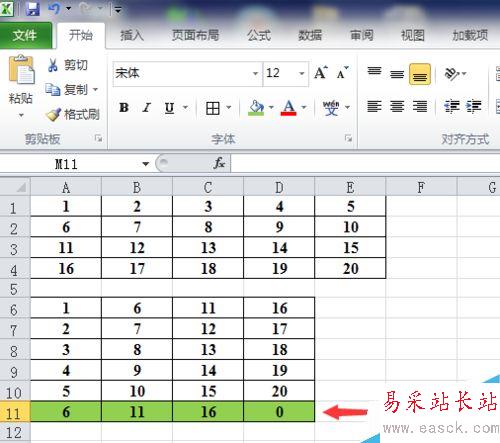Switch to the 页面布局 ribbon tab
Screen dimensions: 500x443
pos(195,35)
